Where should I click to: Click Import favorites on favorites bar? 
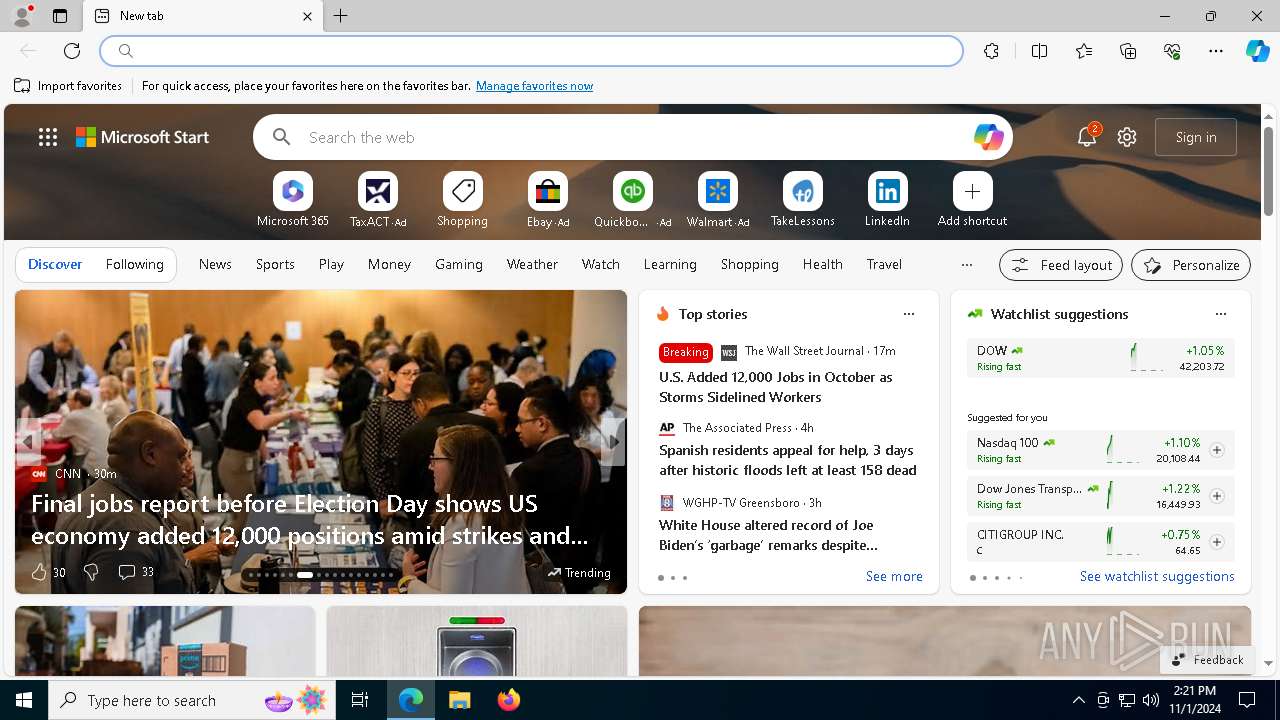(68, 86)
